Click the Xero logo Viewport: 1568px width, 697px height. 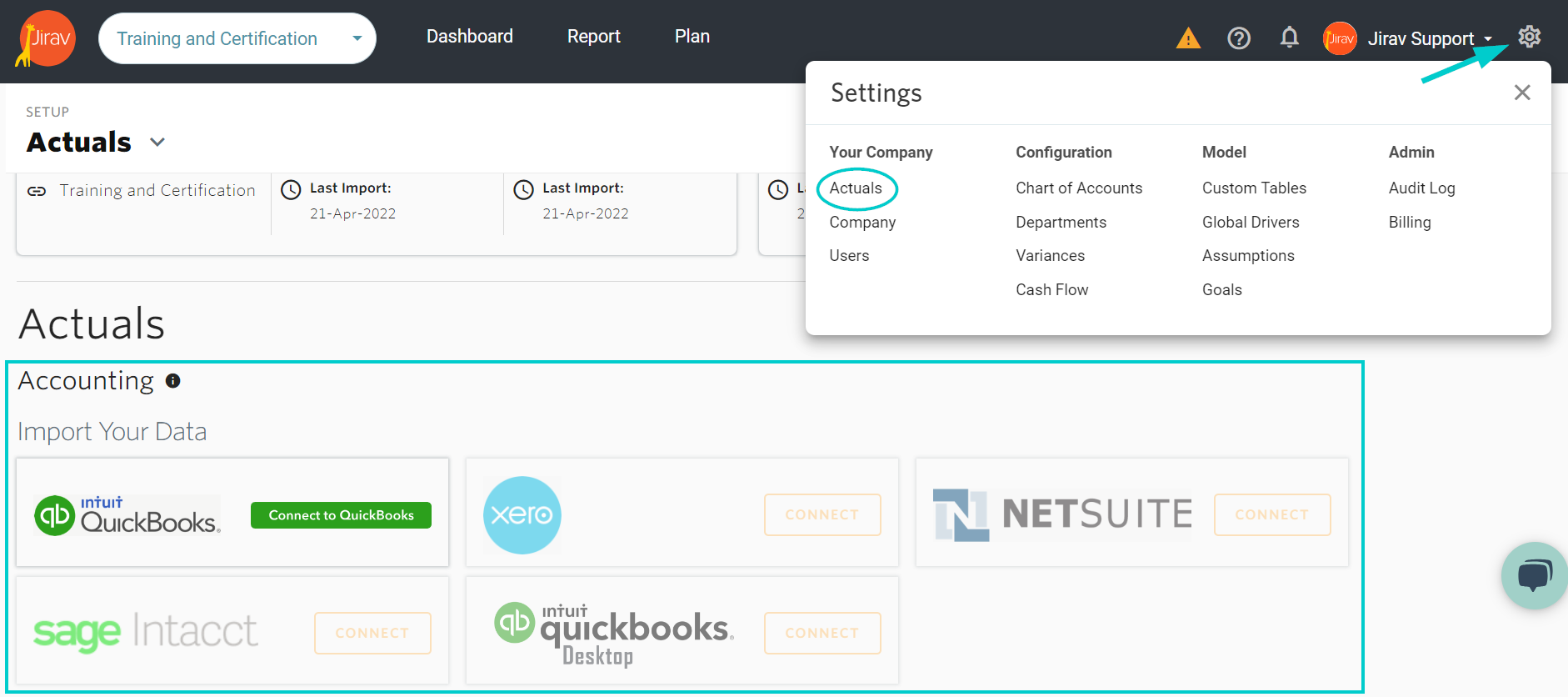(522, 515)
